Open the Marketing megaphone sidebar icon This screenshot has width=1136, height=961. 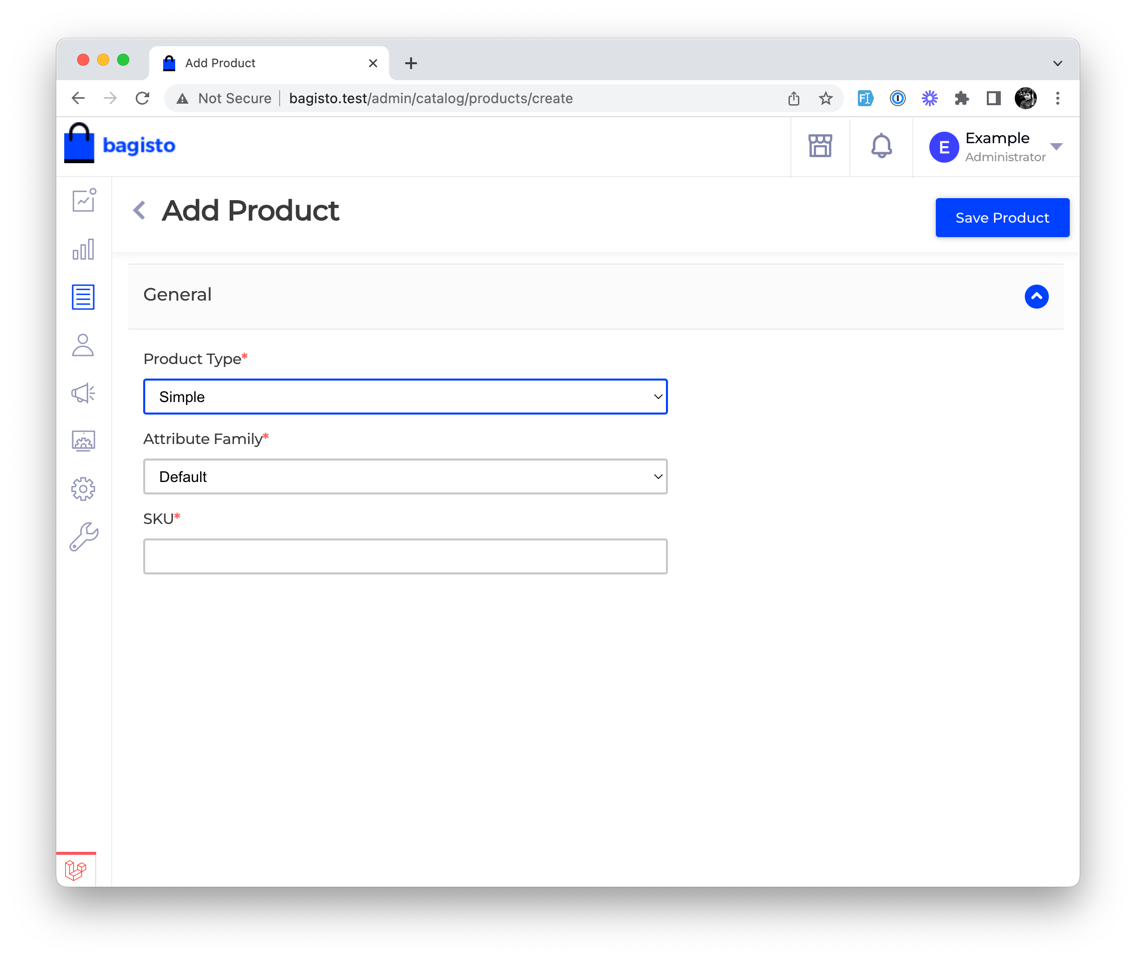tap(83, 393)
